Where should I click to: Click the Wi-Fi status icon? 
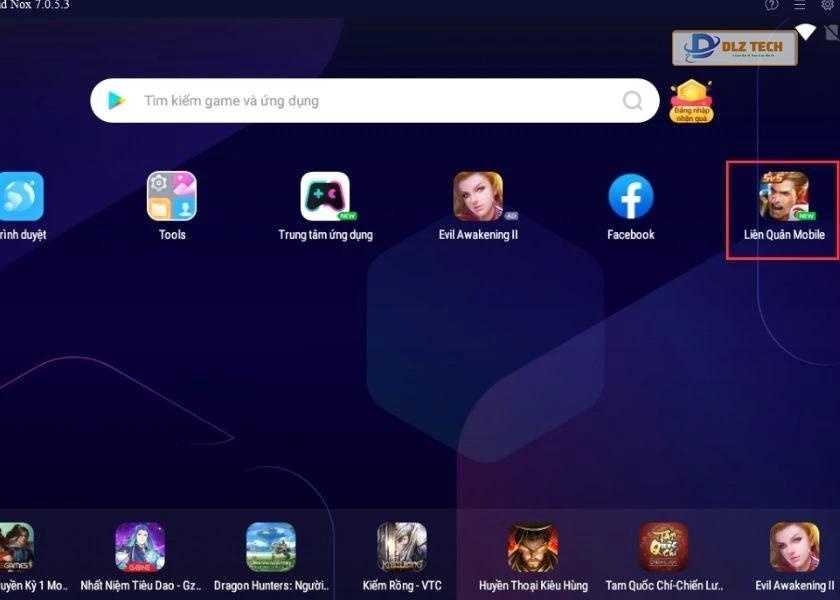pyautogui.click(x=805, y=34)
